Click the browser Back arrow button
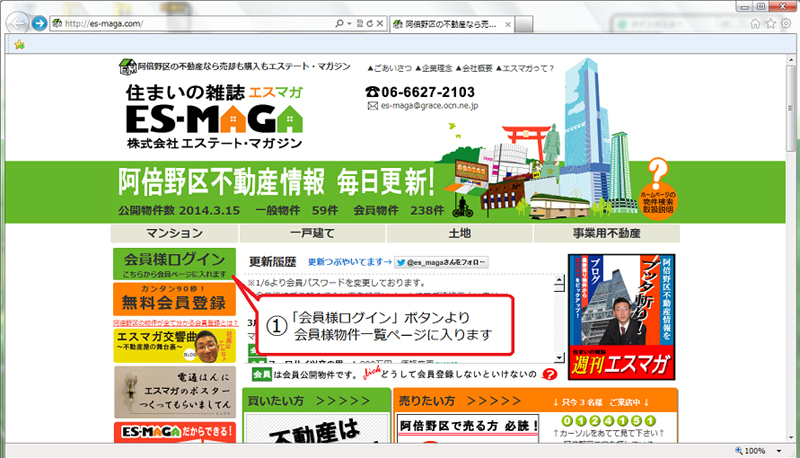The height and width of the screenshot is (458, 800). pos(17,22)
